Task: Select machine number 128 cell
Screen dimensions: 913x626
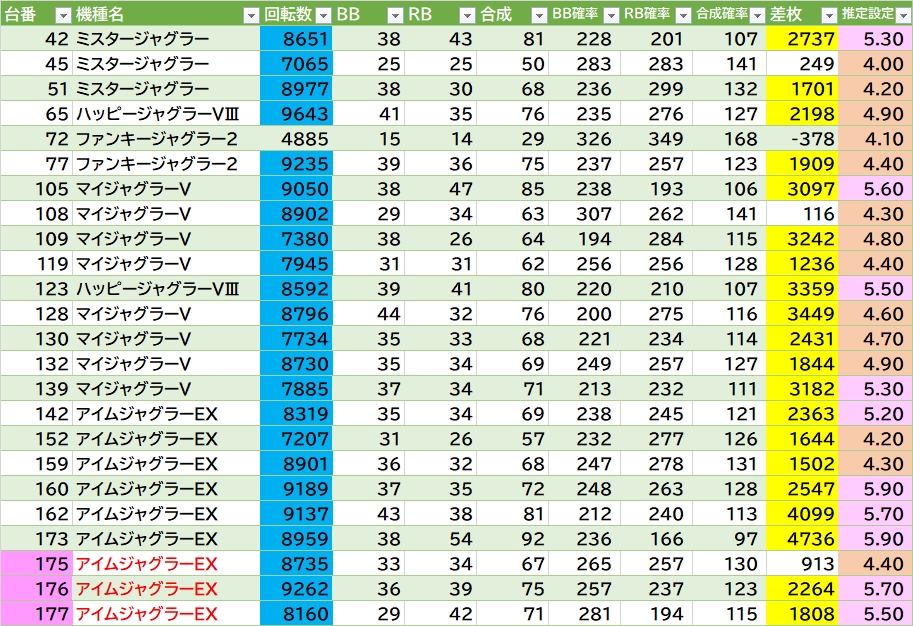Action: click(36, 314)
